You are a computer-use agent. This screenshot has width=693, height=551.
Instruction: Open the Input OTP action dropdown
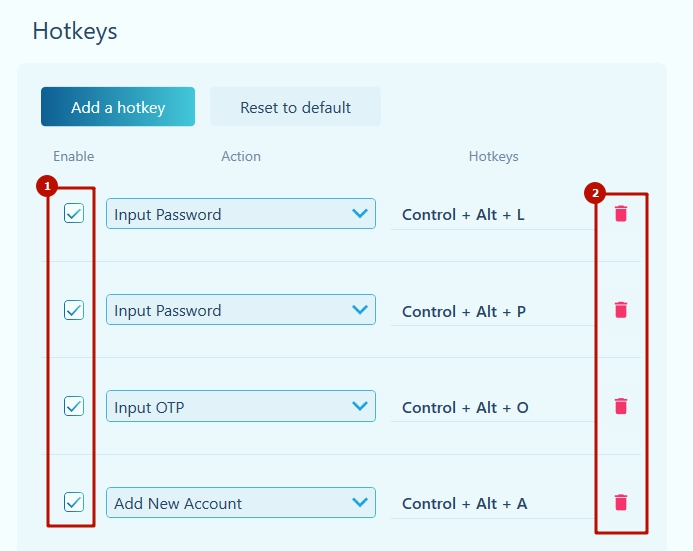(x=240, y=407)
